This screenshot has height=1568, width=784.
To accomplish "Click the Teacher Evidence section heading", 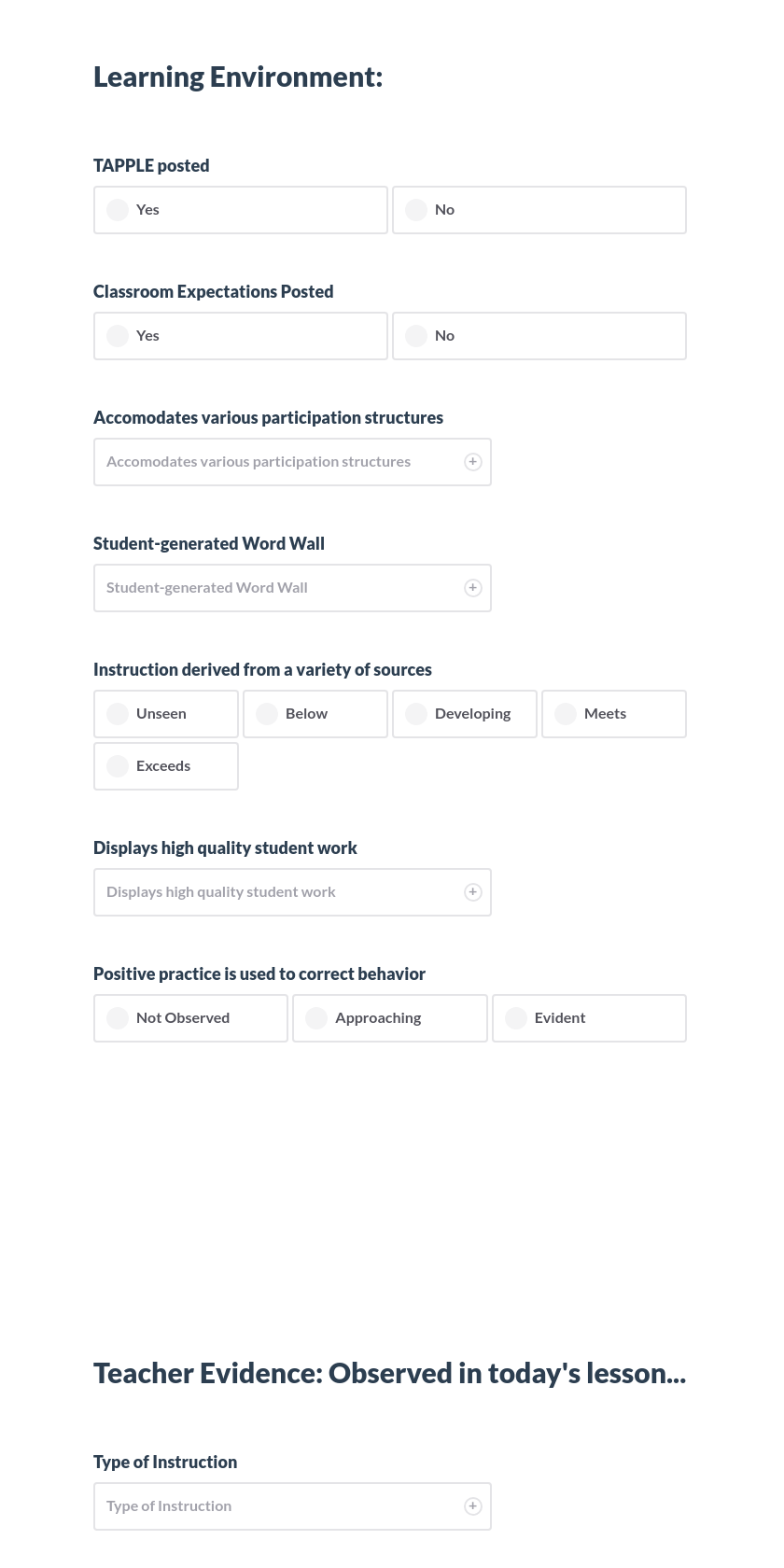I will coord(389,1372).
